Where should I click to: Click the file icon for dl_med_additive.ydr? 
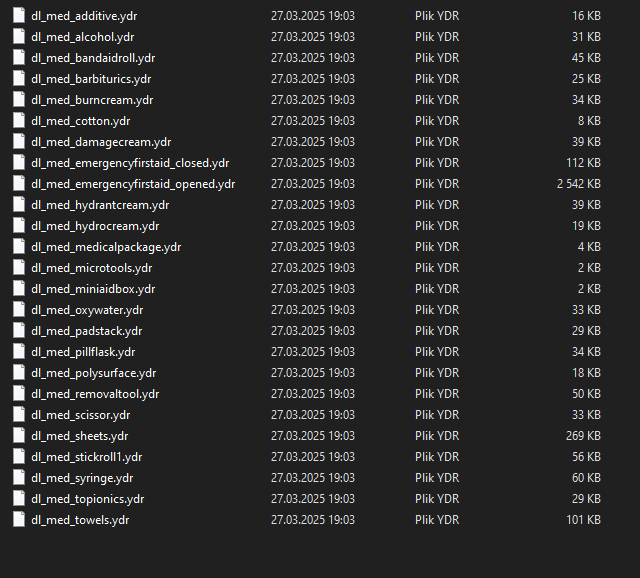pos(19,16)
